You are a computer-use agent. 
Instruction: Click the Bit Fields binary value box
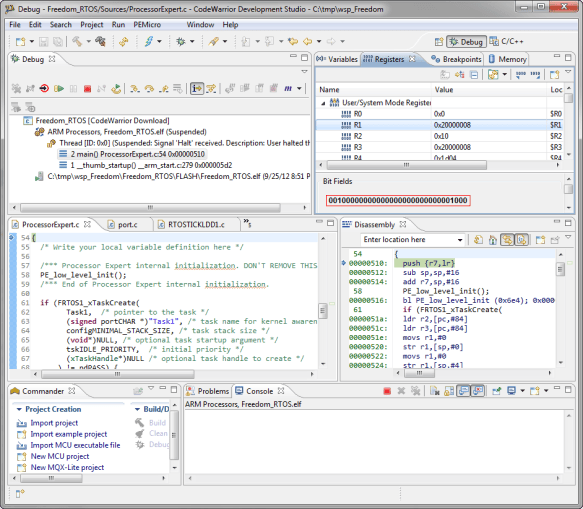pos(398,200)
